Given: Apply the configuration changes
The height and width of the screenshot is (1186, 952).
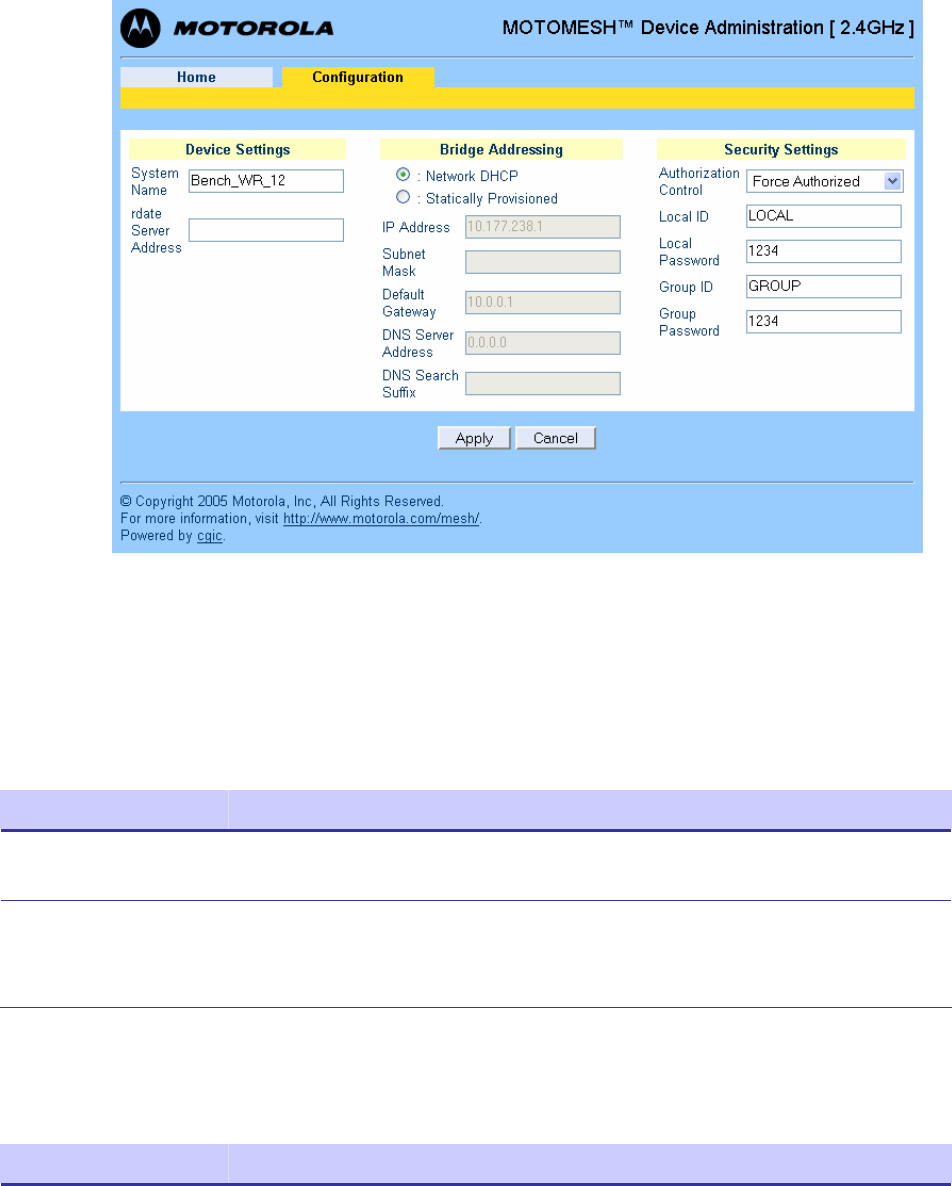Looking at the screenshot, I should click(x=474, y=438).
